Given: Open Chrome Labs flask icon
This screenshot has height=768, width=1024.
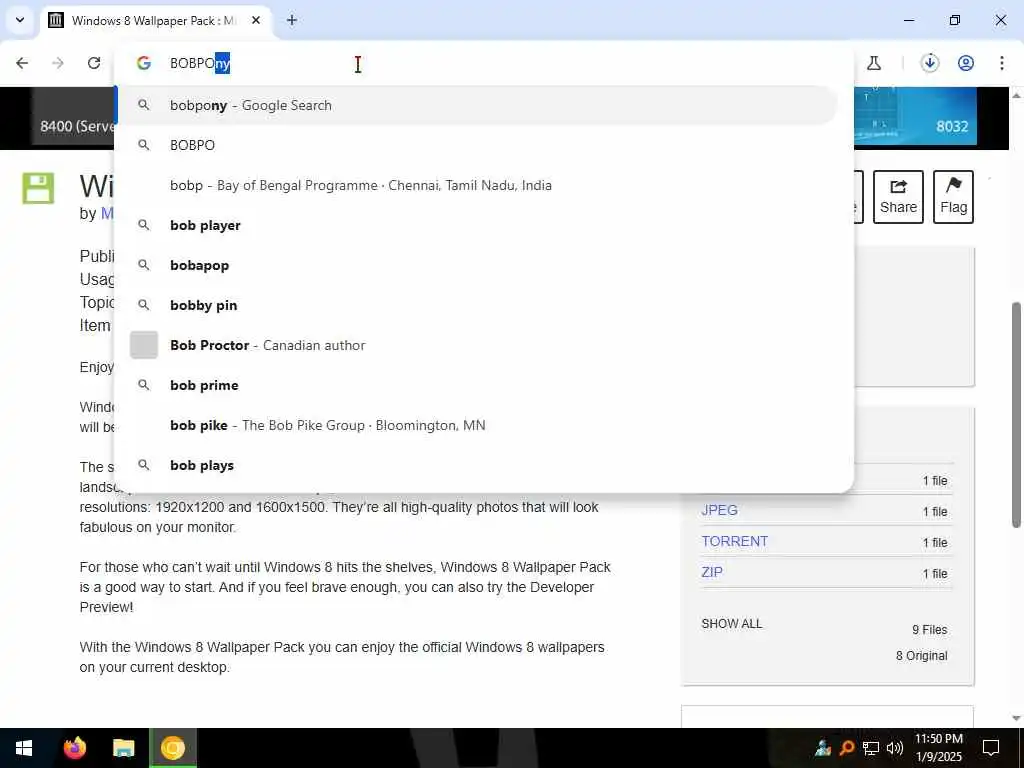Looking at the screenshot, I should pos(874,63).
